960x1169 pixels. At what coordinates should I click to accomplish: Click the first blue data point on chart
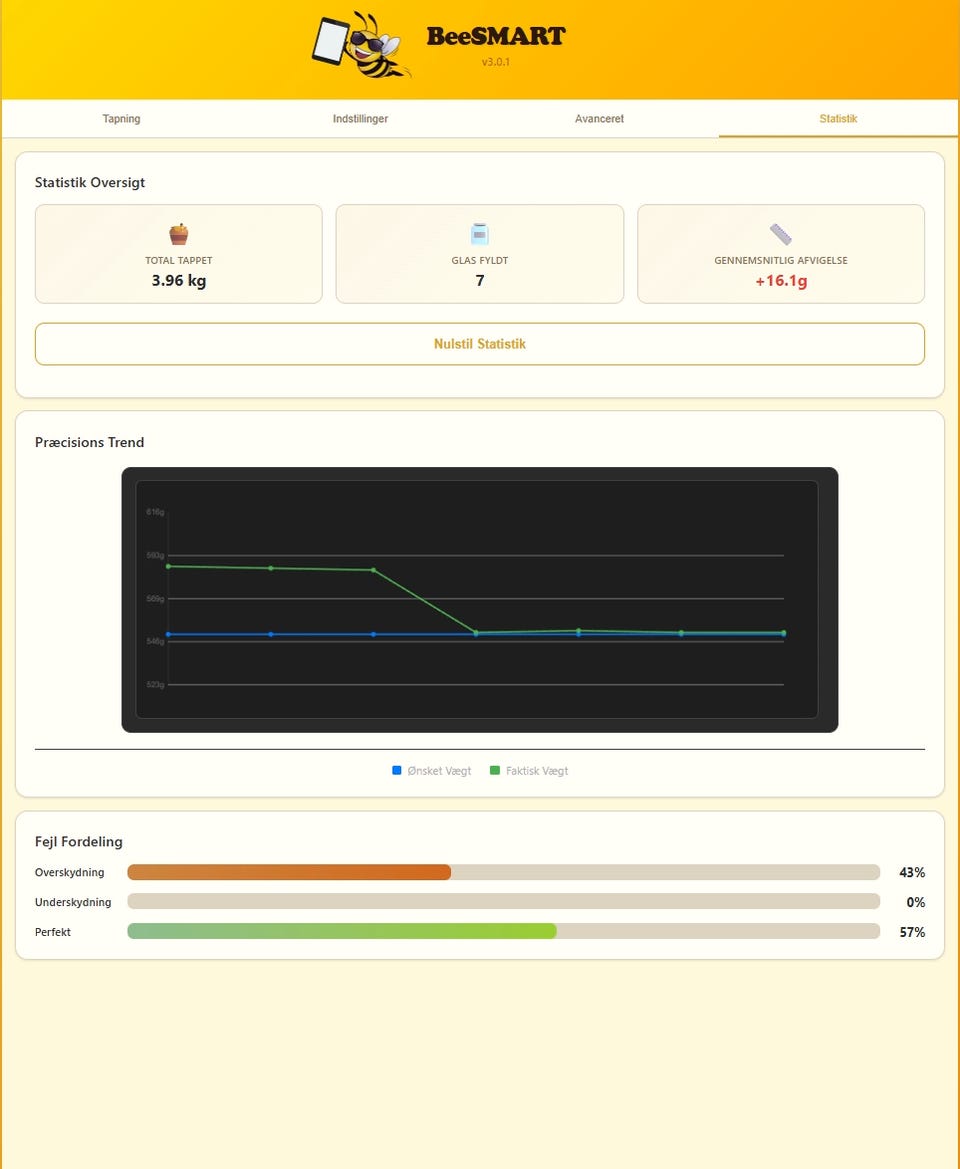168,634
